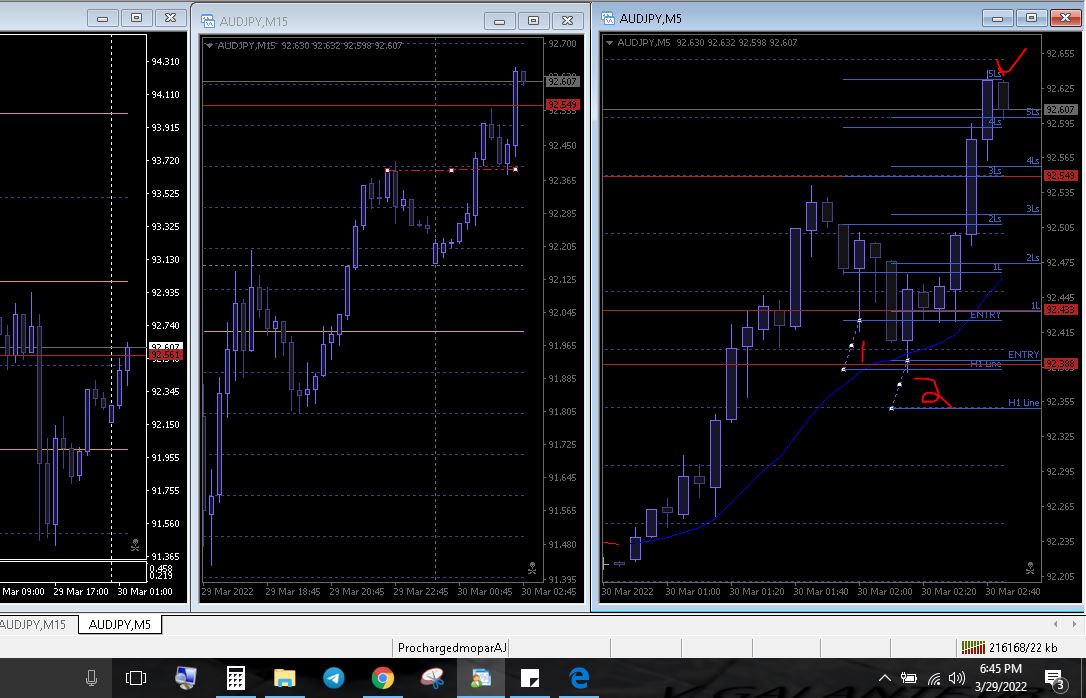Open Task View from the taskbar
This screenshot has width=1086, height=698.
click(136, 678)
